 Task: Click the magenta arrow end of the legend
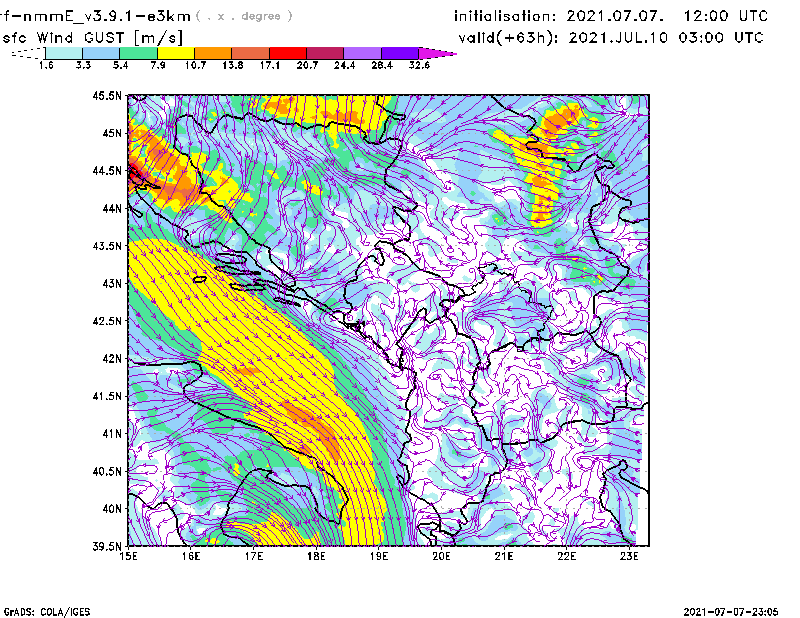pos(437,53)
